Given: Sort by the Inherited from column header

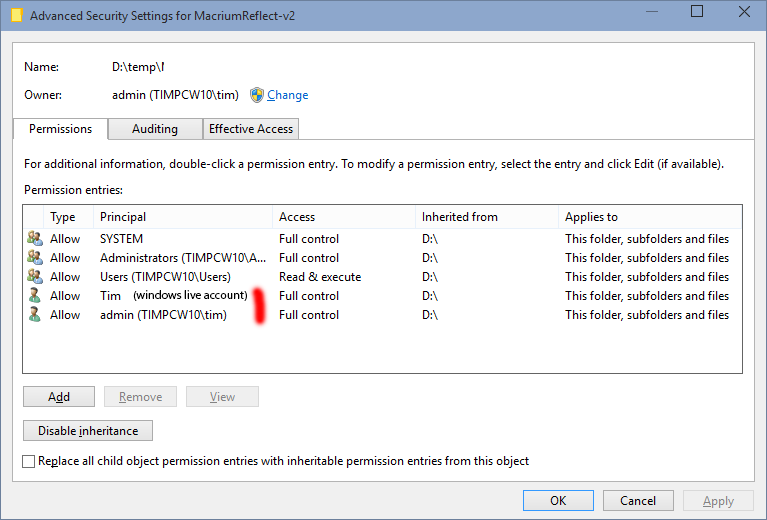Looking at the screenshot, I should click(486, 217).
